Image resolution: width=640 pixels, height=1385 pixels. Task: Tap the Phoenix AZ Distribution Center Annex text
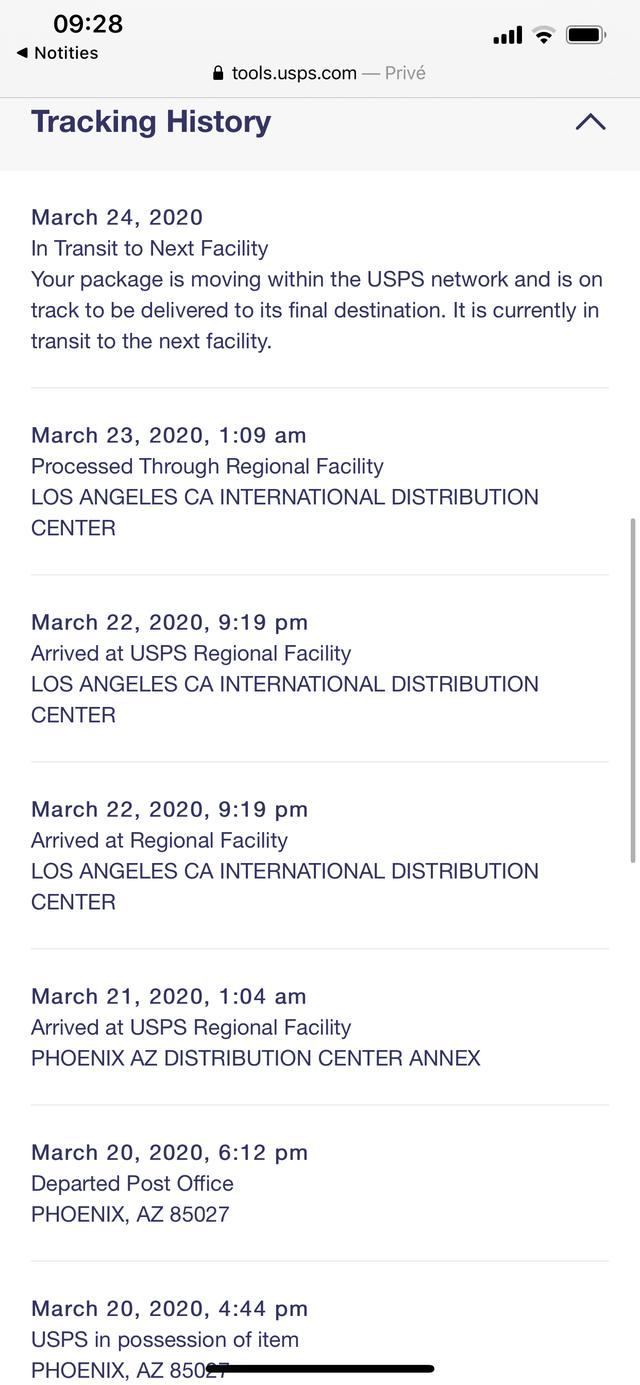point(256,1058)
